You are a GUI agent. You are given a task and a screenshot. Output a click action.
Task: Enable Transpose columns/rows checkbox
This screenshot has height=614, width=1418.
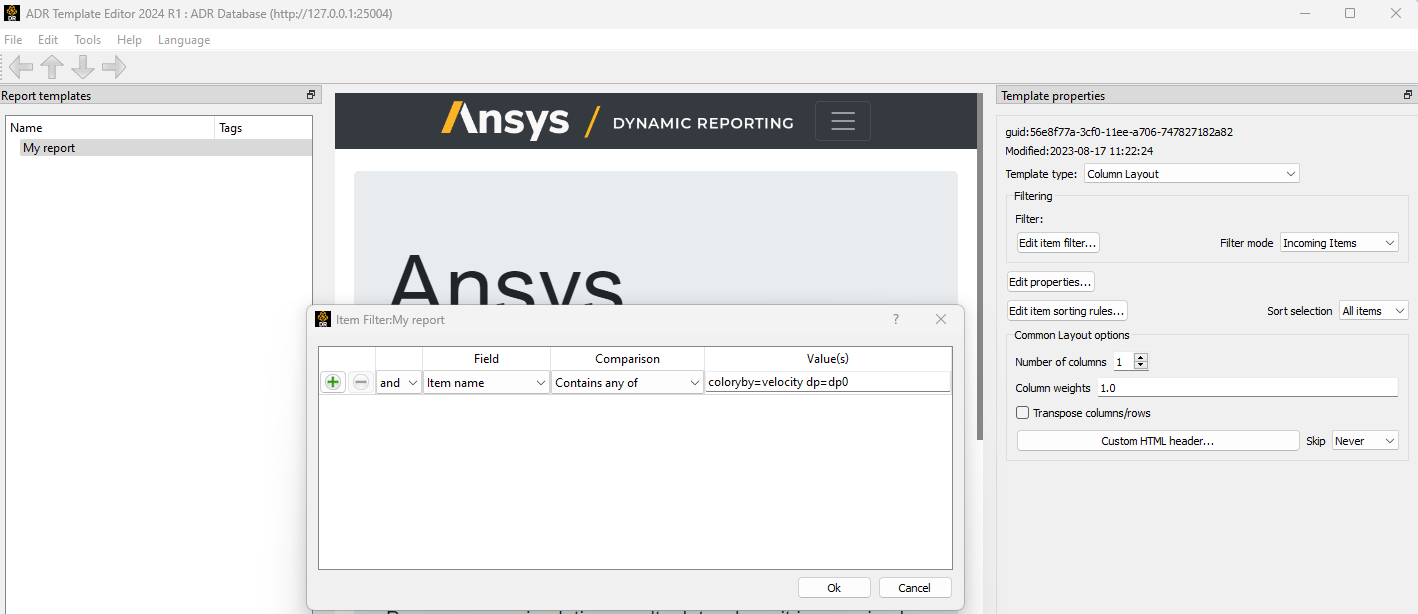click(1022, 412)
